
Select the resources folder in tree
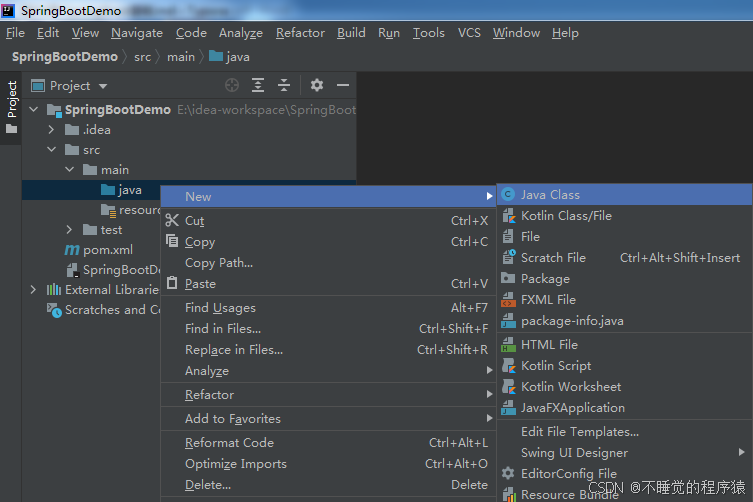tap(130, 210)
